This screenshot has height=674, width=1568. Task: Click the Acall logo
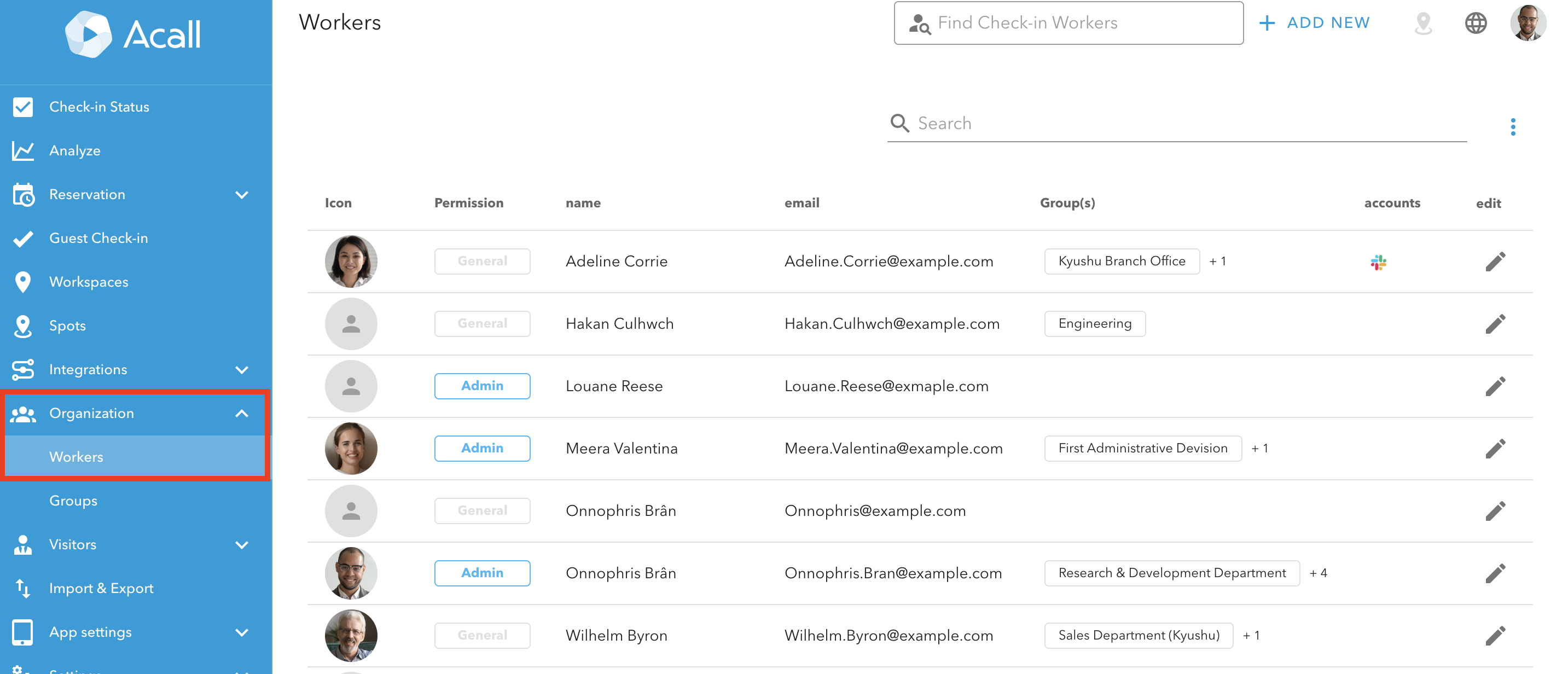coord(134,34)
